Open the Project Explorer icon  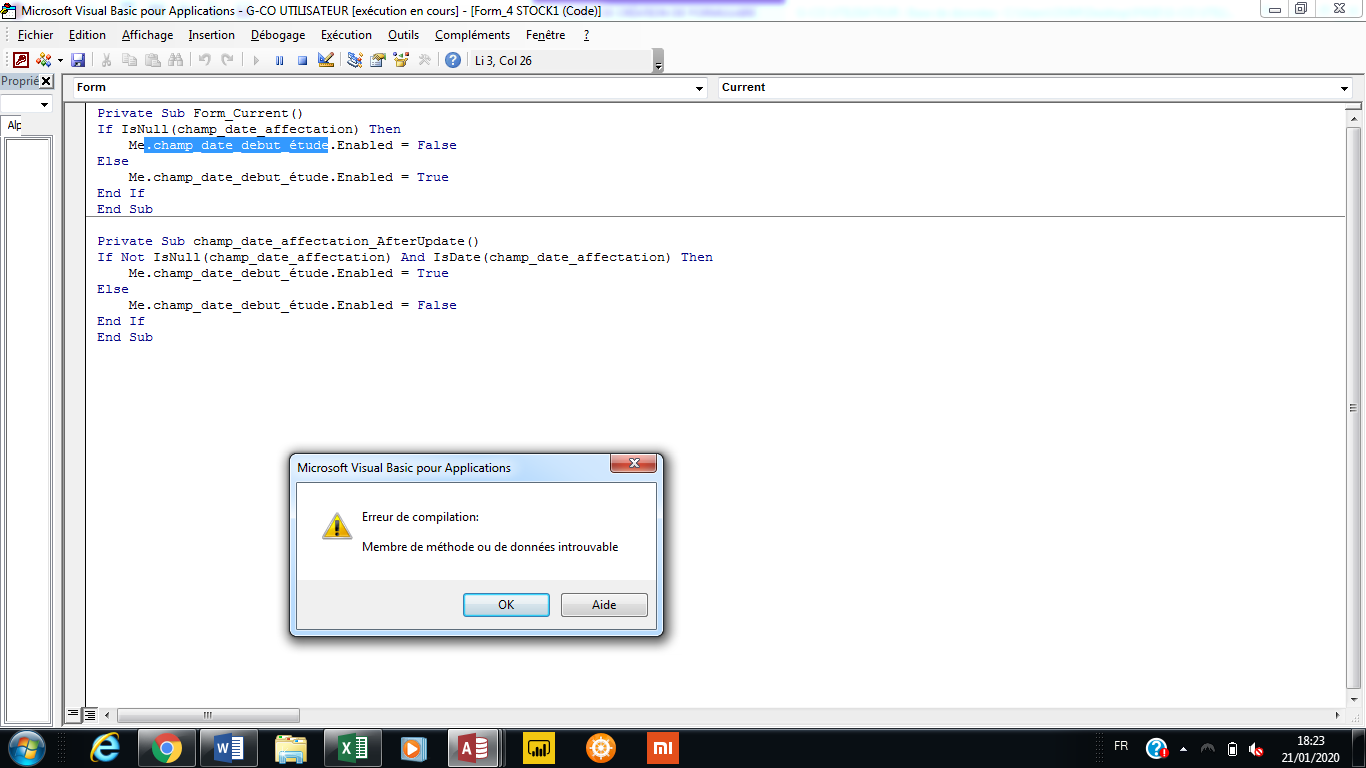point(355,60)
